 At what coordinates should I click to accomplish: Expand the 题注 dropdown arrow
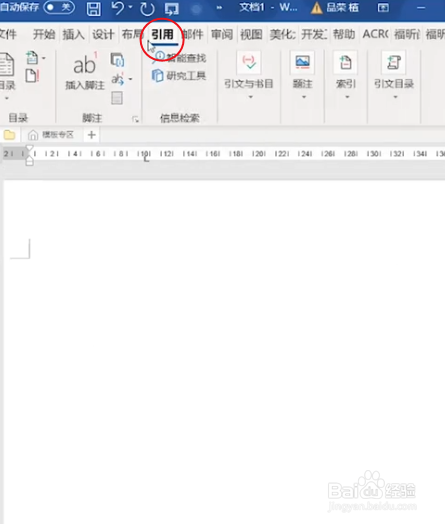coord(304,97)
